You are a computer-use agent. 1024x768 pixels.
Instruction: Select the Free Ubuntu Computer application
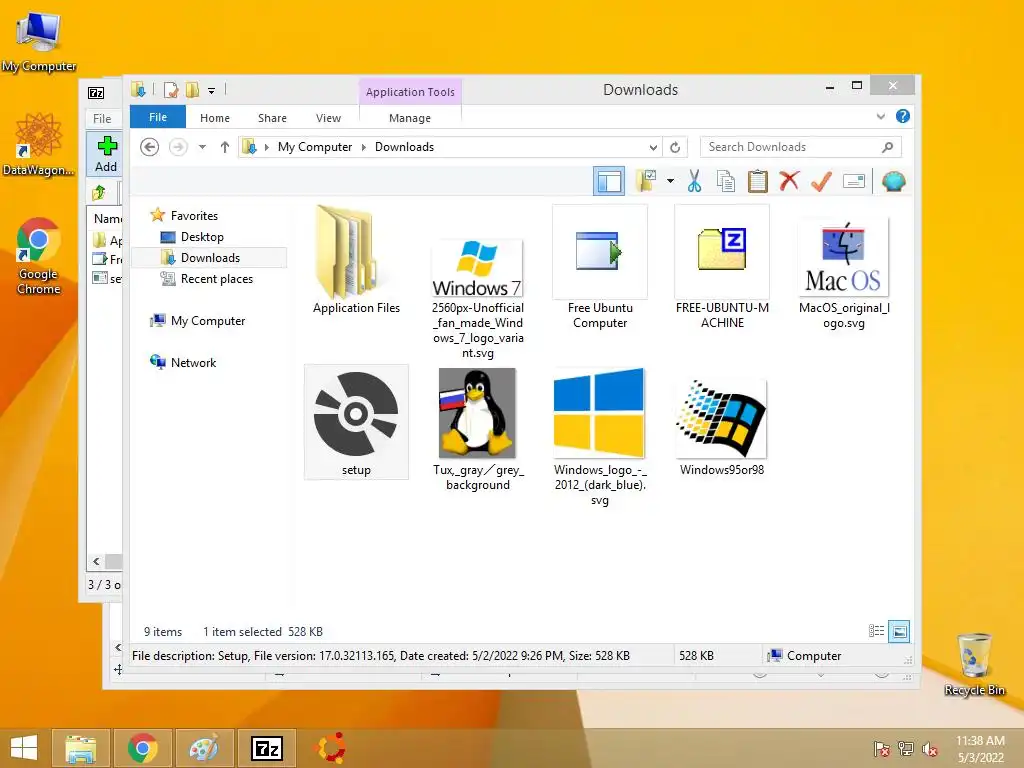600,268
